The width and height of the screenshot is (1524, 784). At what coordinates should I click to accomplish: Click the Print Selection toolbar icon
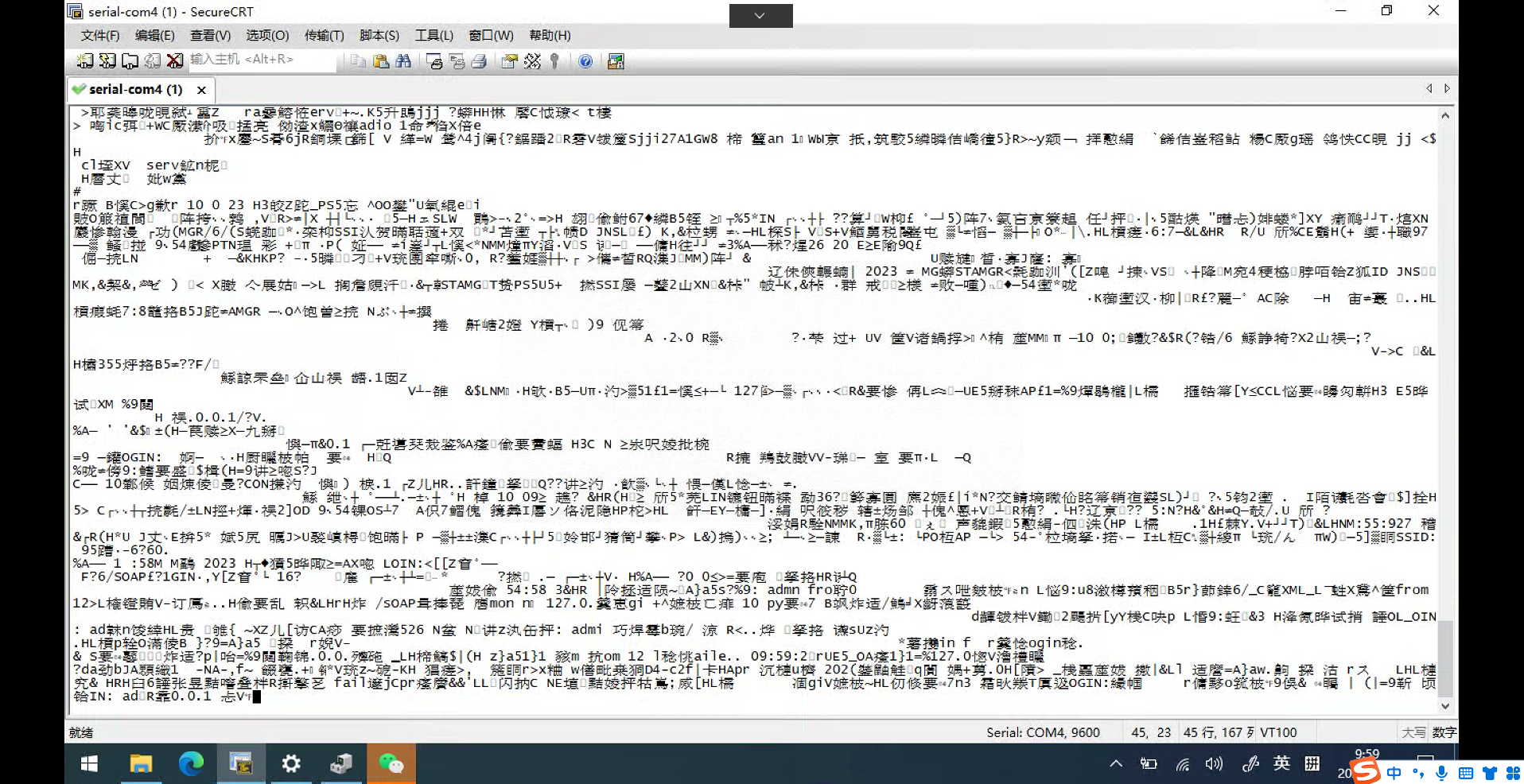(x=457, y=61)
